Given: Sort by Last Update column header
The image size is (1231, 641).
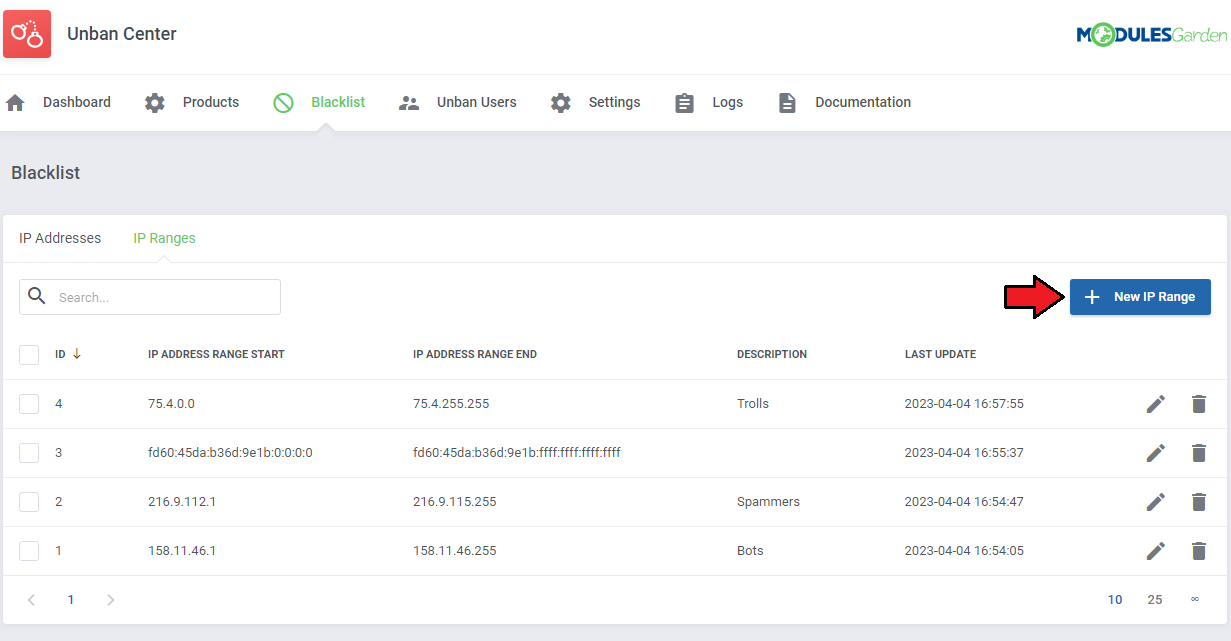Looking at the screenshot, I should [940, 354].
